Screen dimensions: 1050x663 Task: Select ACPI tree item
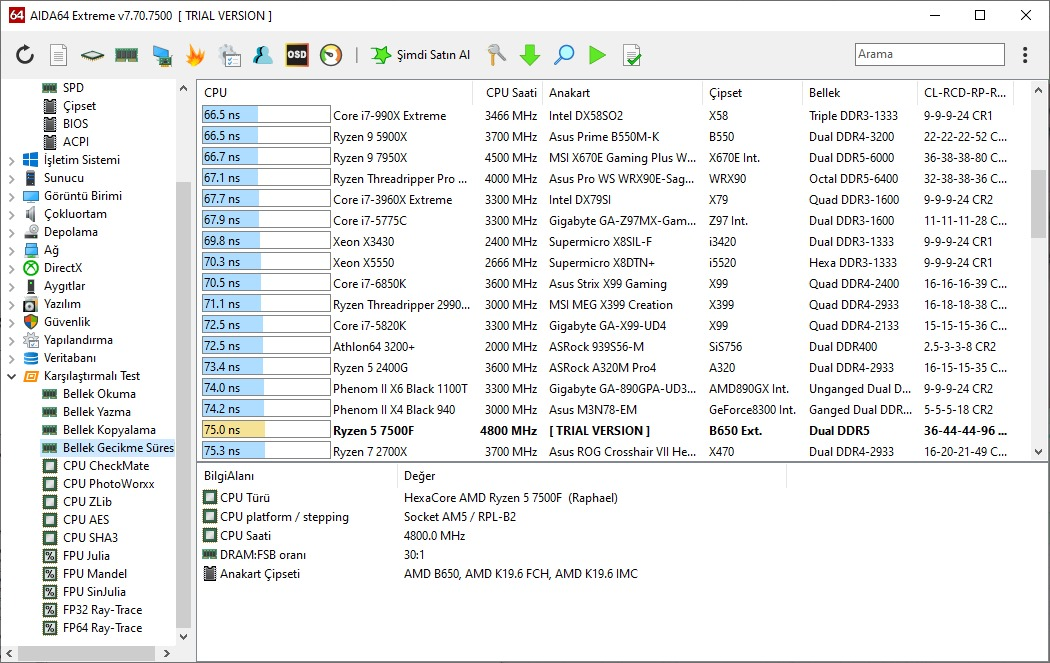coord(76,142)
